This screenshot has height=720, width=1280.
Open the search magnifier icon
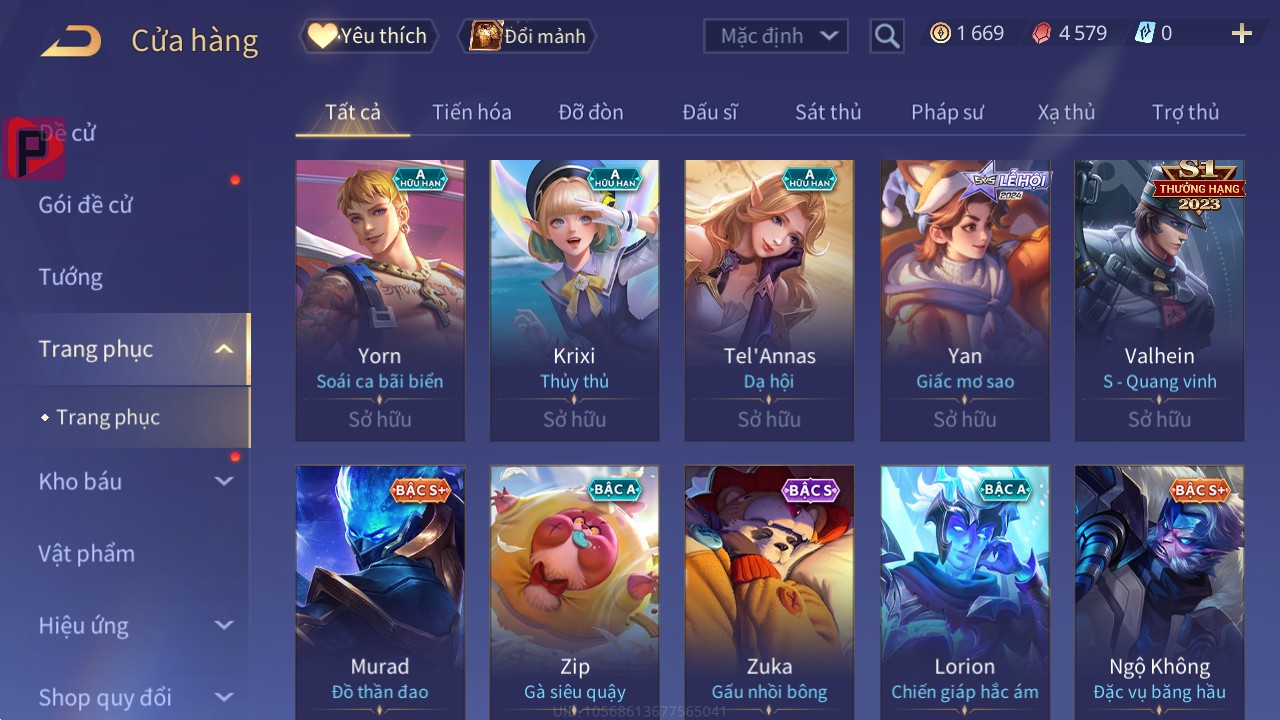887,36
